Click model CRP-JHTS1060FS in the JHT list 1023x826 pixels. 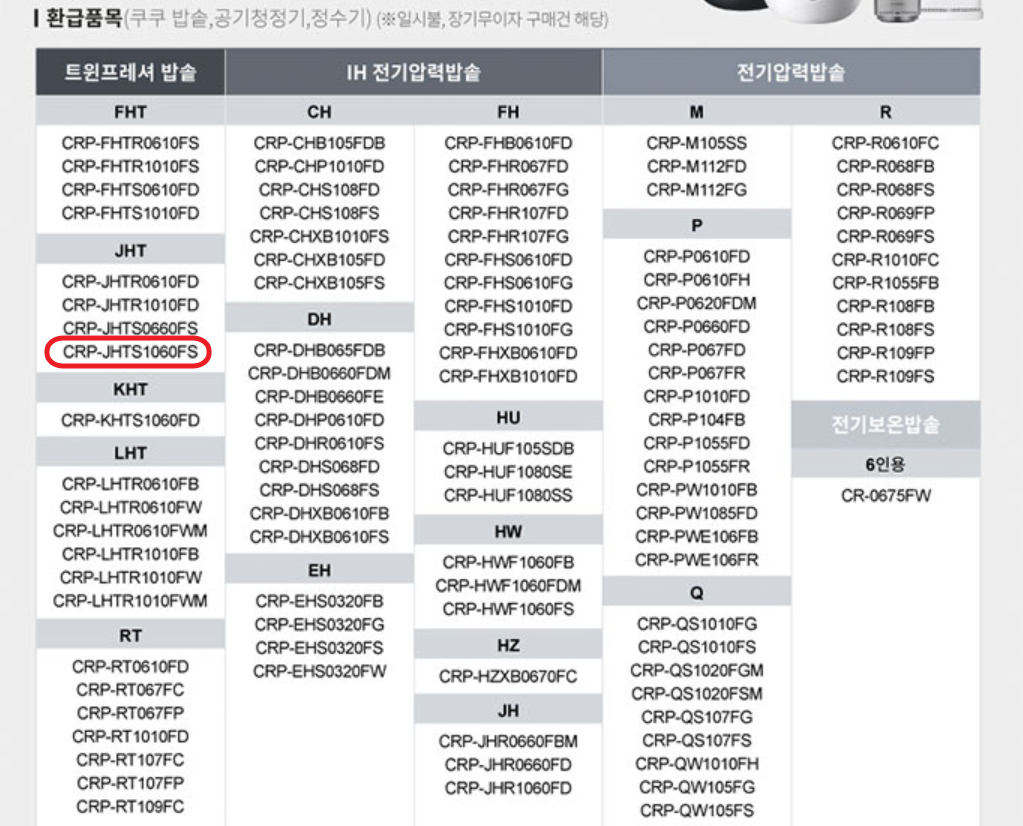130,352
